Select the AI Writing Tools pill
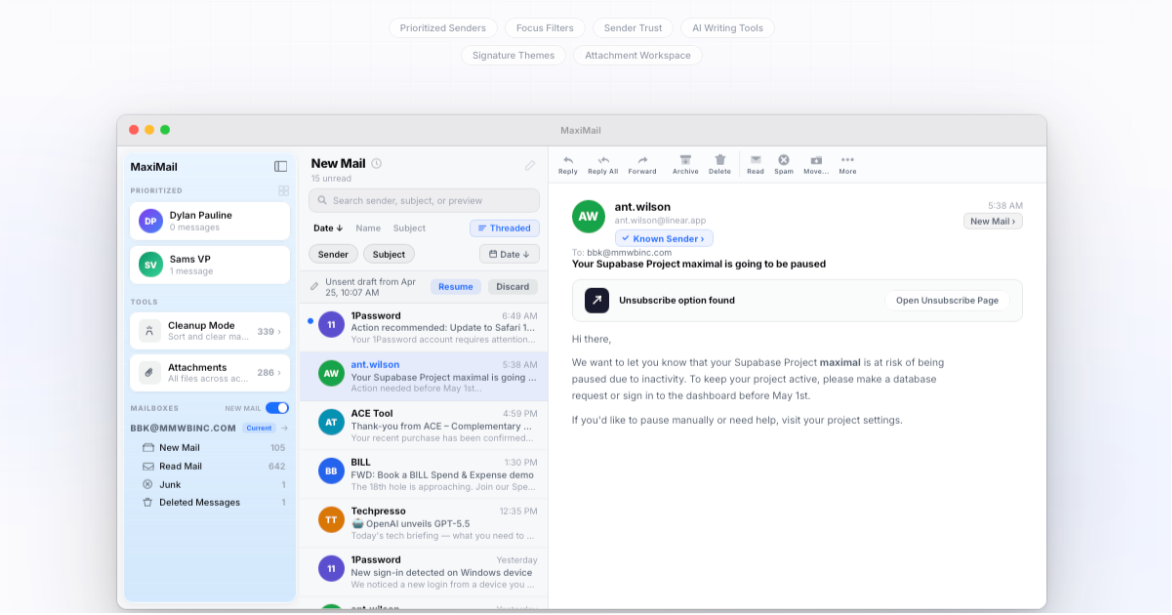This screenshot has width=1172, height=615. (727, 28)
